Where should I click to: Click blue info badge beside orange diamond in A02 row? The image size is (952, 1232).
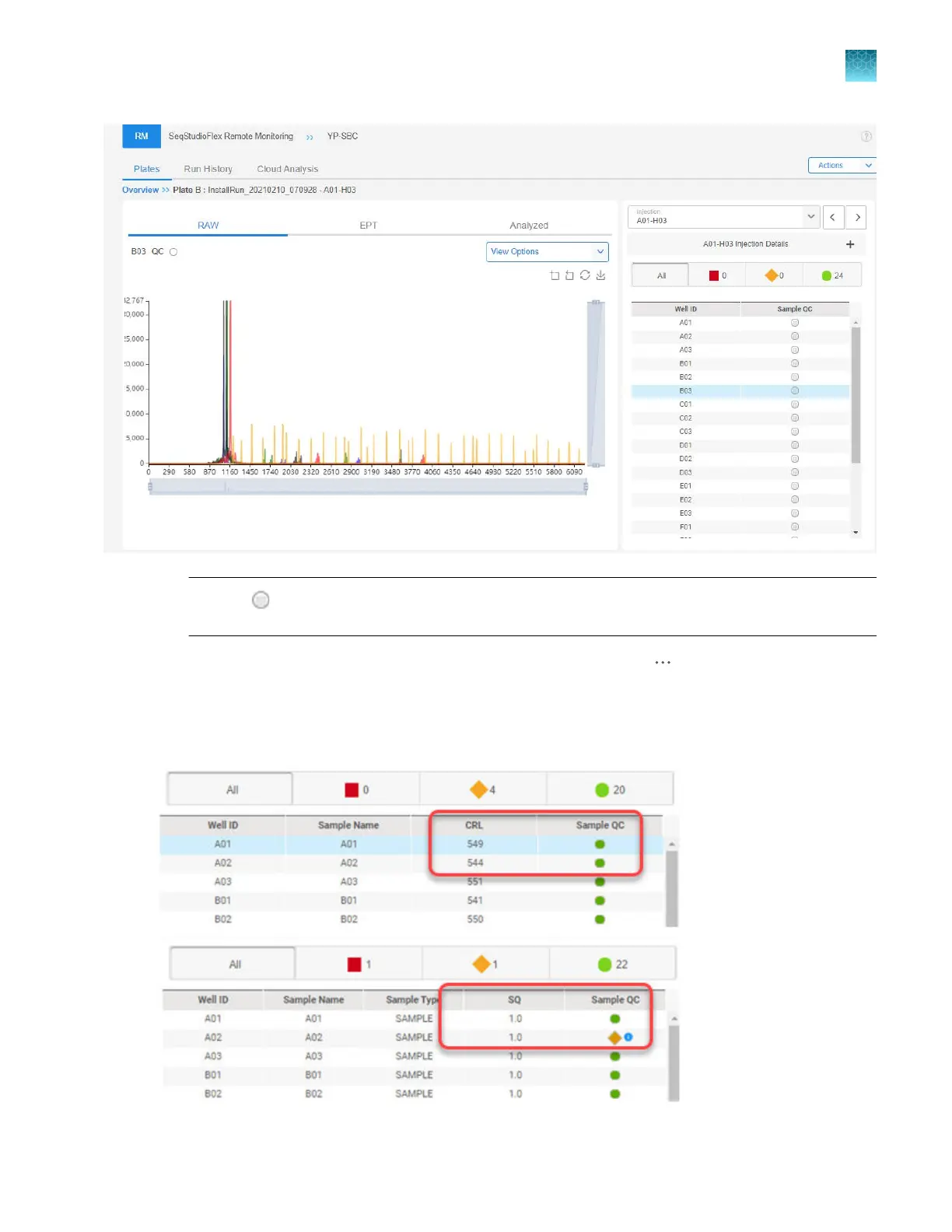pos(628,1037)
